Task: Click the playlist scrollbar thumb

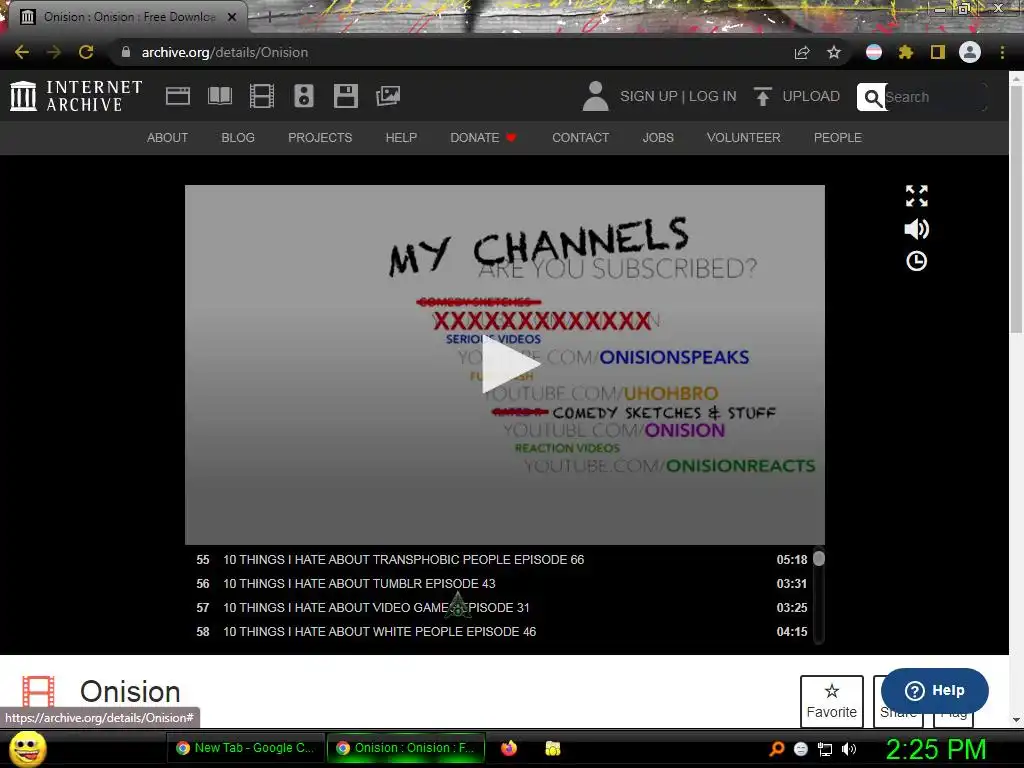Action: click(x=819, y=558)
